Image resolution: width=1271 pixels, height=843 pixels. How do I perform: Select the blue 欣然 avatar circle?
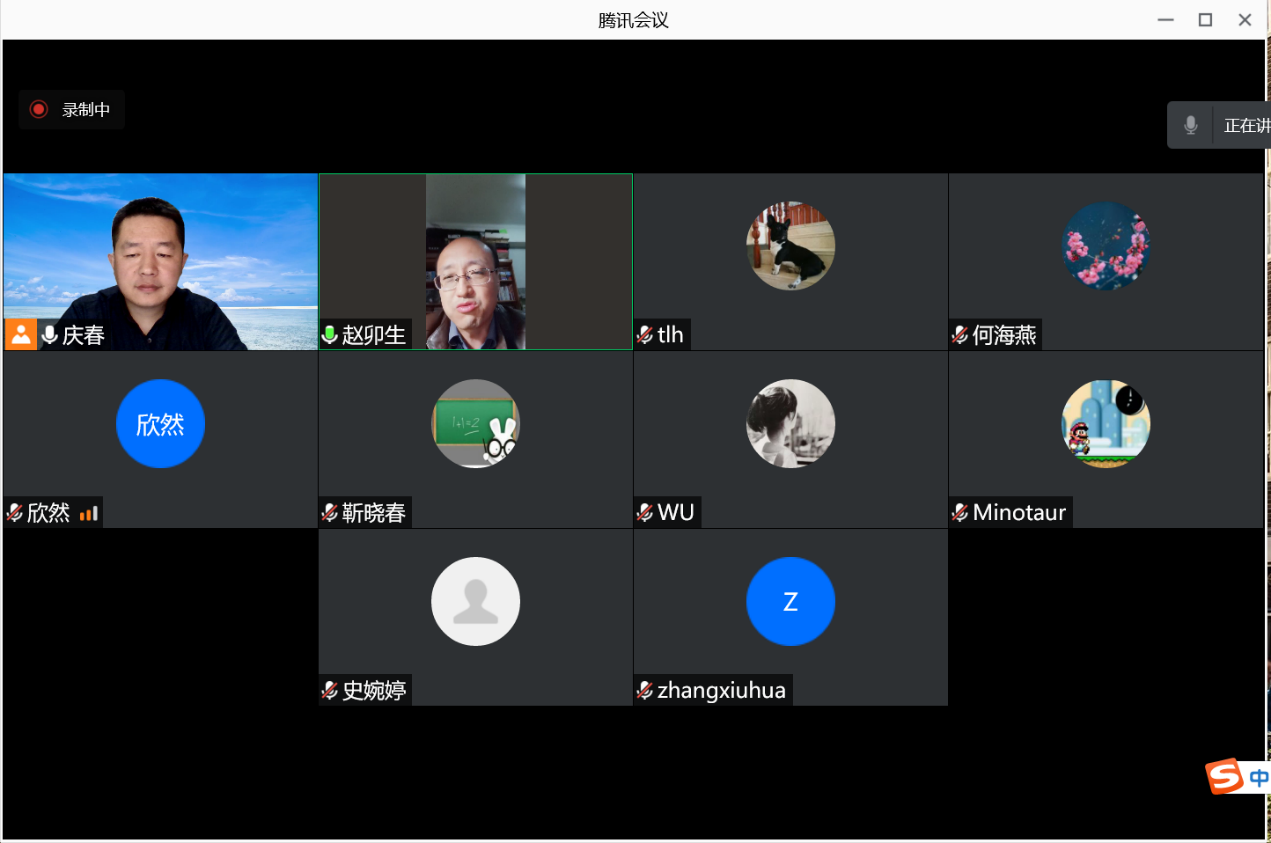(160, 424)
